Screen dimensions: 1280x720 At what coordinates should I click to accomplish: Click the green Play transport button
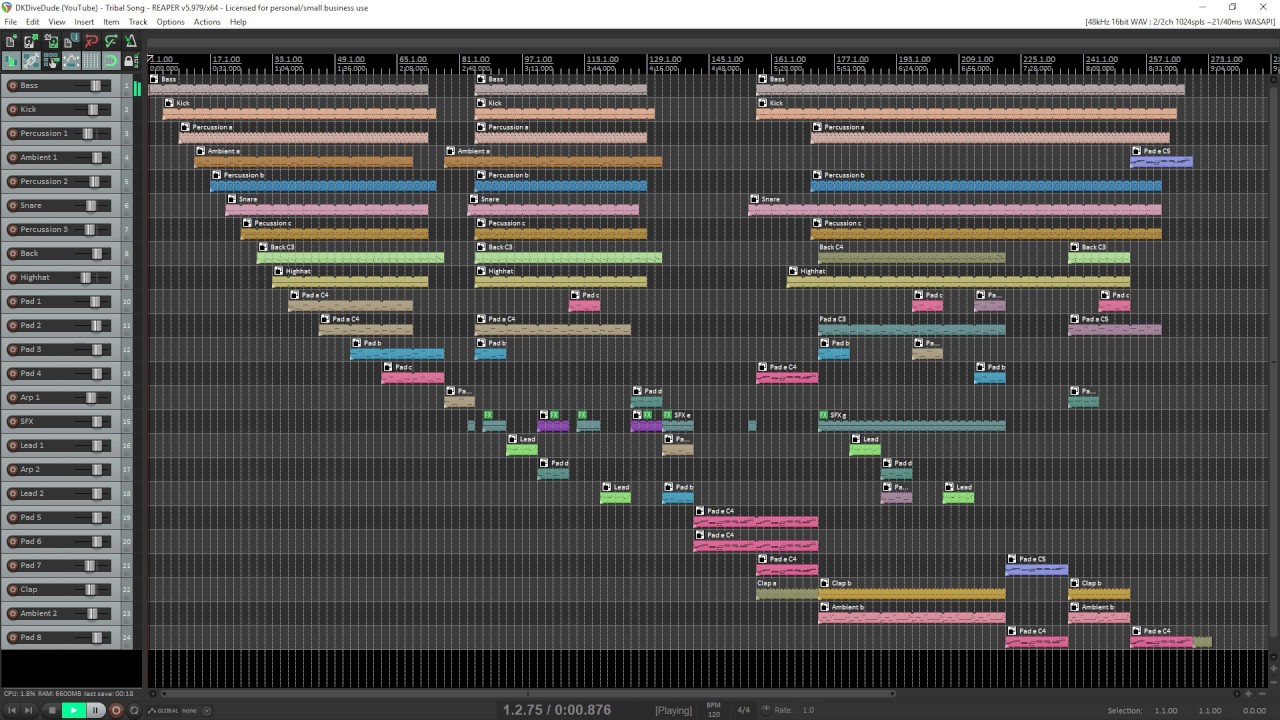[x=73, y=710]
